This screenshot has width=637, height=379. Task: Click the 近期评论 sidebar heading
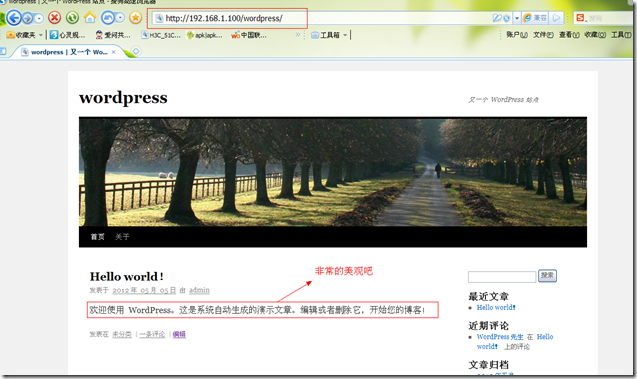(x=488, y=325)
